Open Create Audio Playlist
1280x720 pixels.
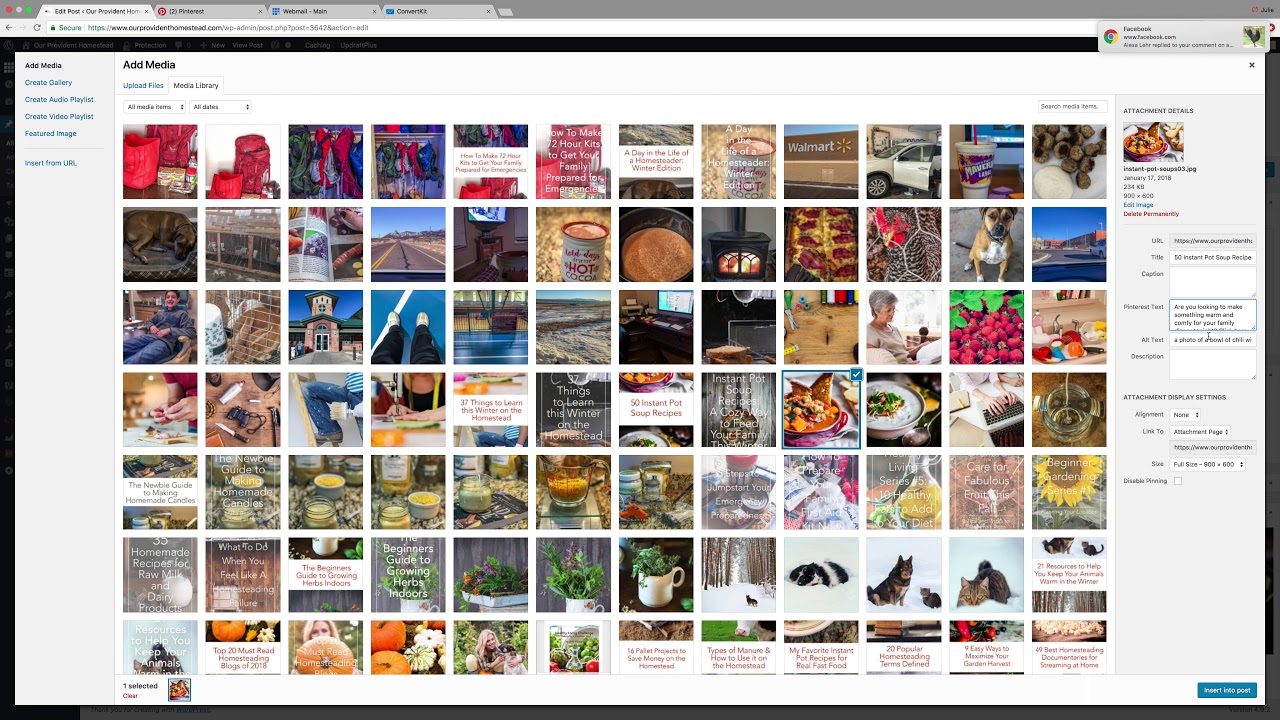(59, 100)
